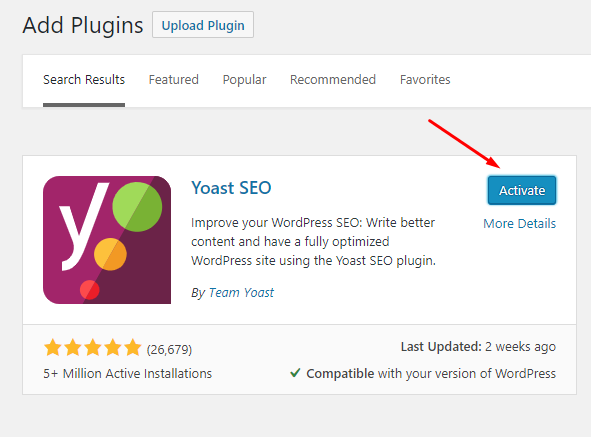The width and height of the screenshot is (591, 437).
Task: Click the Upload Plugin button
Action: click(203, 25)
